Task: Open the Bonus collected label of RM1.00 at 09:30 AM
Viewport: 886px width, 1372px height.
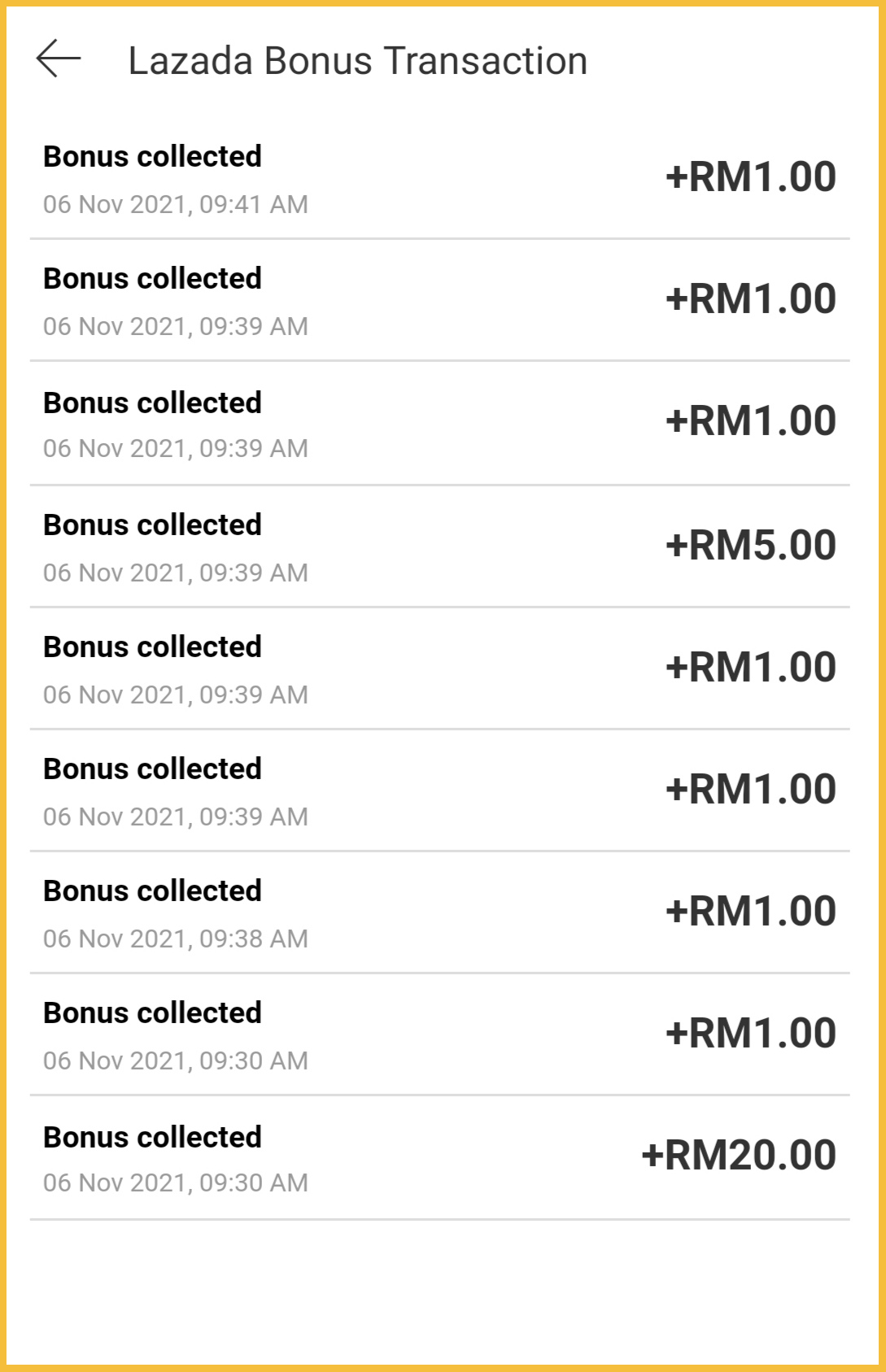Action: click(152, 1013)
